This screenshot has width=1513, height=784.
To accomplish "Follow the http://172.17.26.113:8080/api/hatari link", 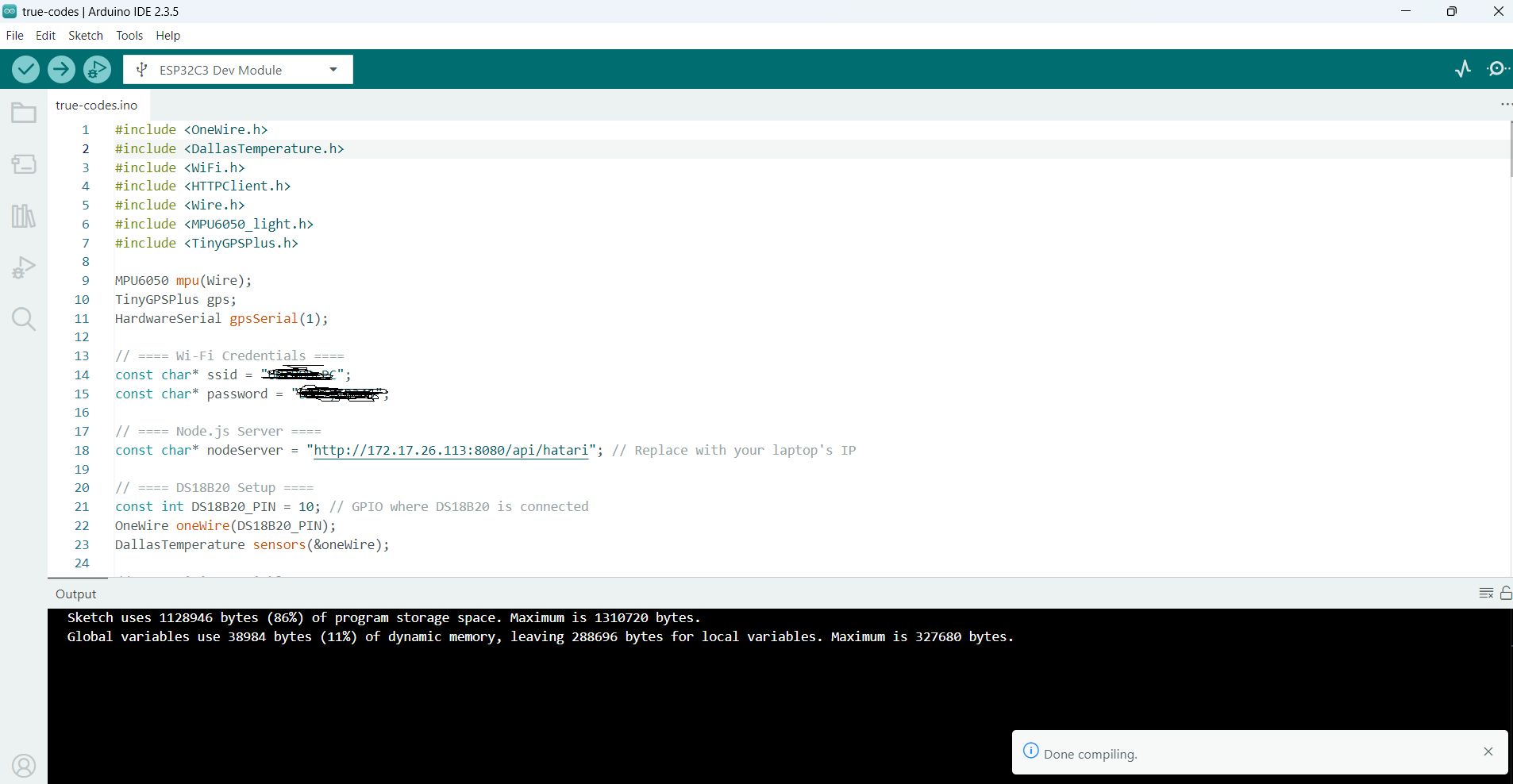I will coord(451,450).
